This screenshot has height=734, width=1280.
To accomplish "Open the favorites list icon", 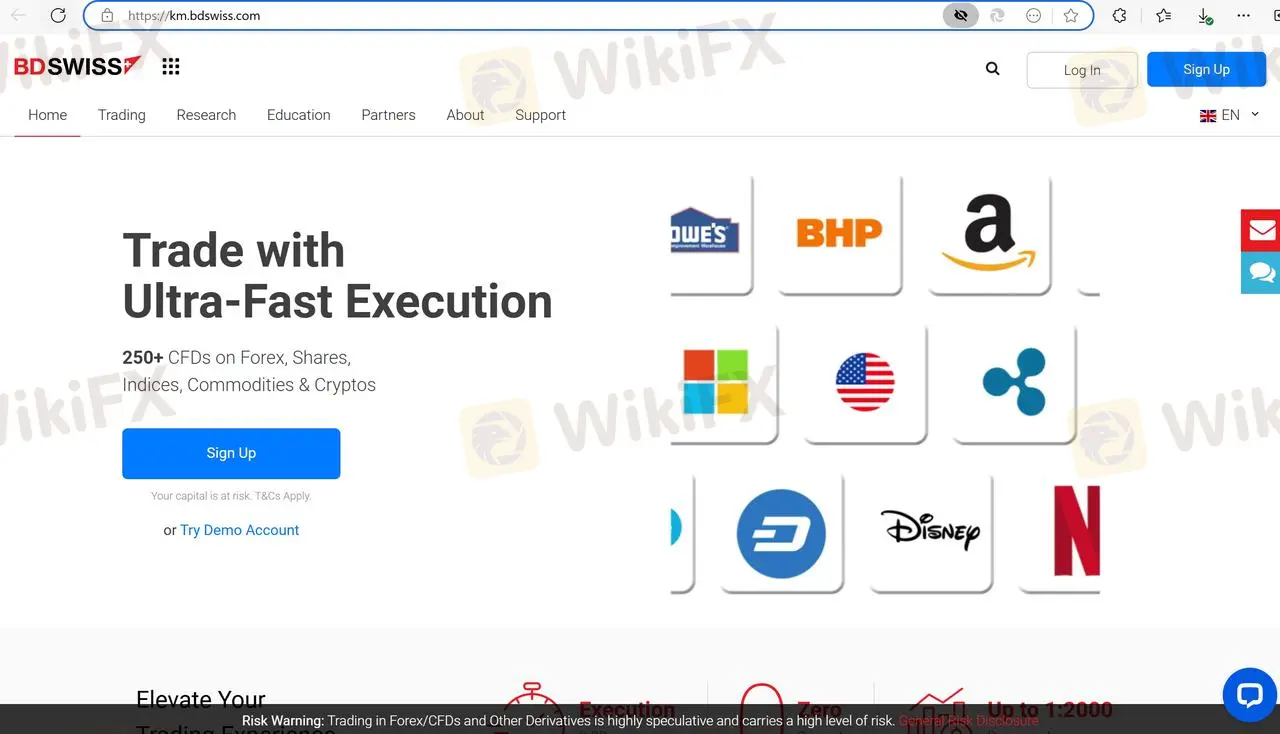I will [1163, 16].
